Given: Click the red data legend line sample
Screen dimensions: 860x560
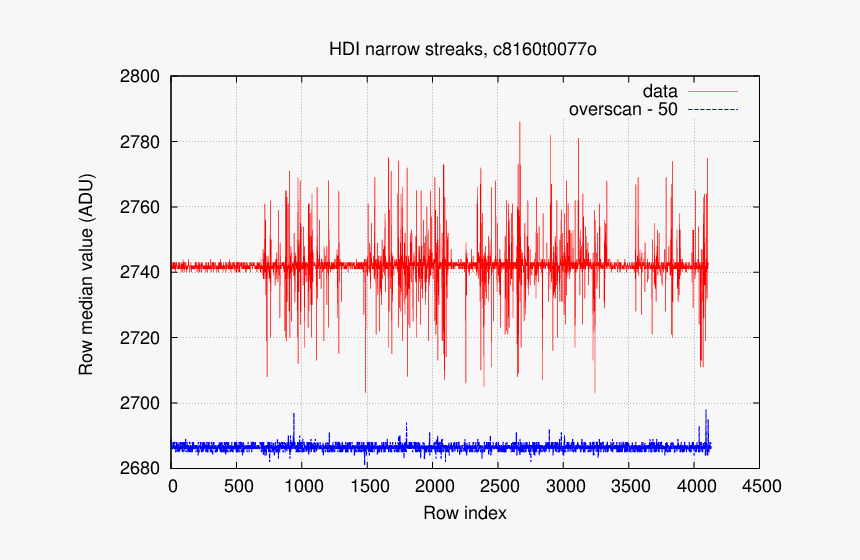Looking at the screenshot, I should tap(713, 91).
